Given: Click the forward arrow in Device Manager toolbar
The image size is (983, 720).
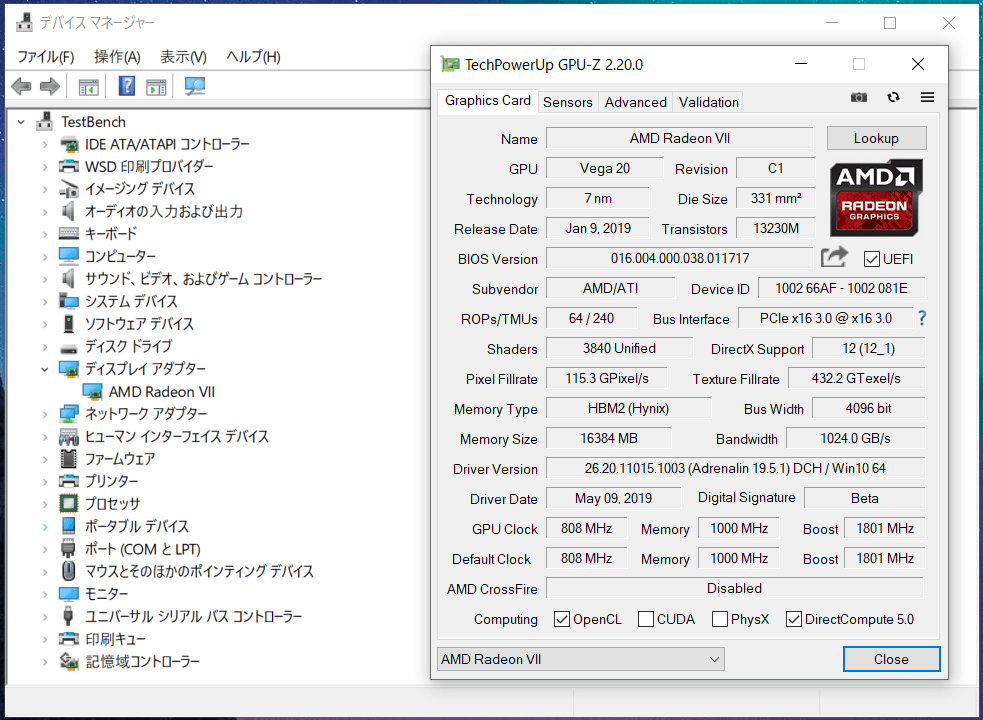Looking at the screenshot, I should pyautogui.click(x=50, y=86).
